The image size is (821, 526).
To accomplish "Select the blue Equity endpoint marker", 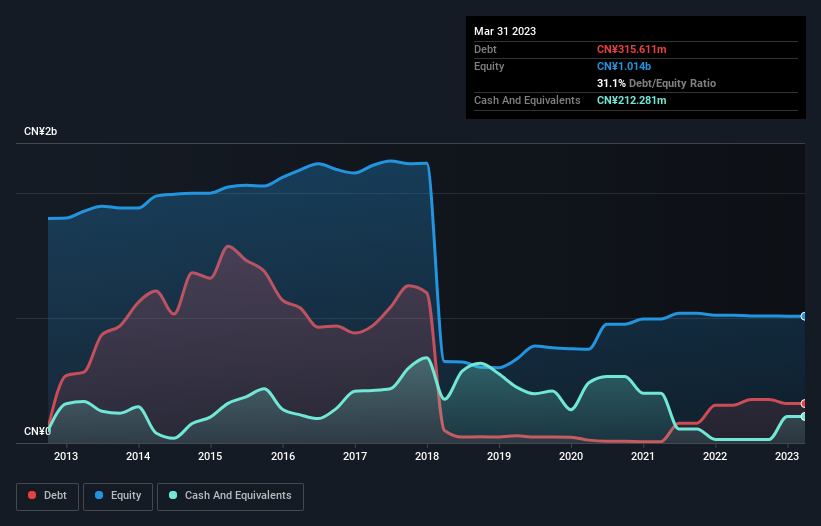I will (x=804, y=316).
